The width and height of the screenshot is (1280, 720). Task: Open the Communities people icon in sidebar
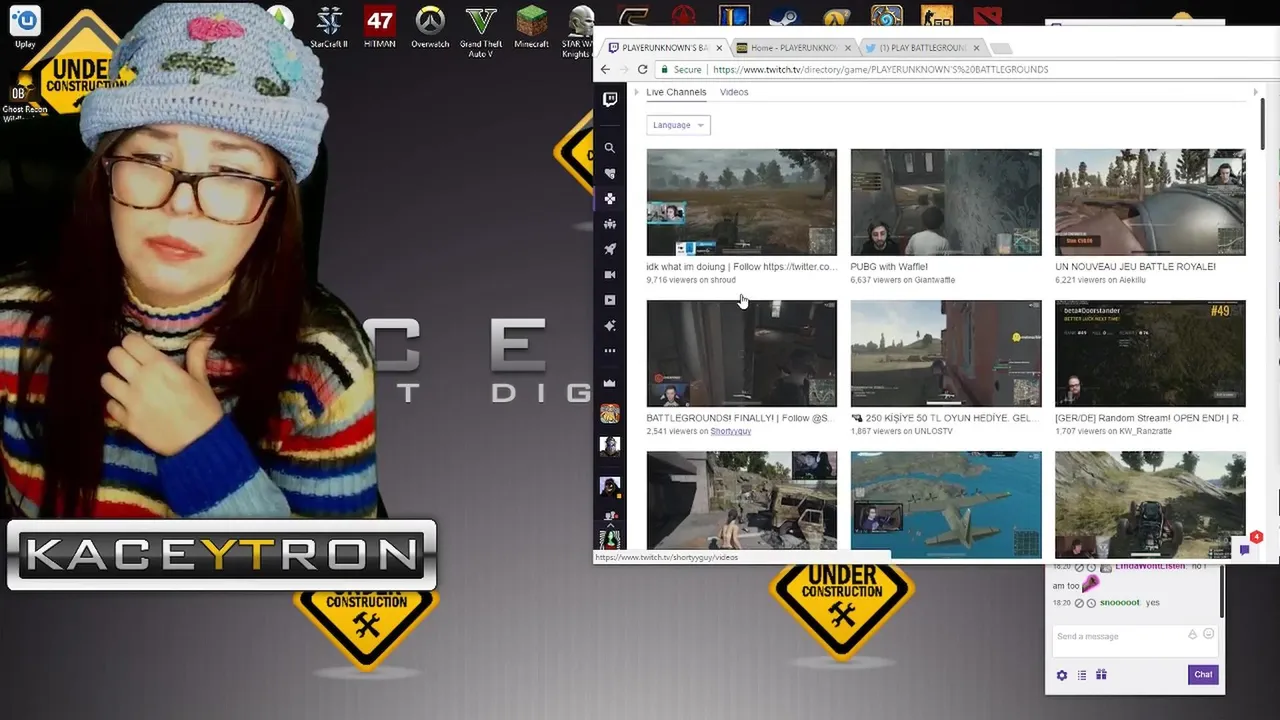coord(609,224)
